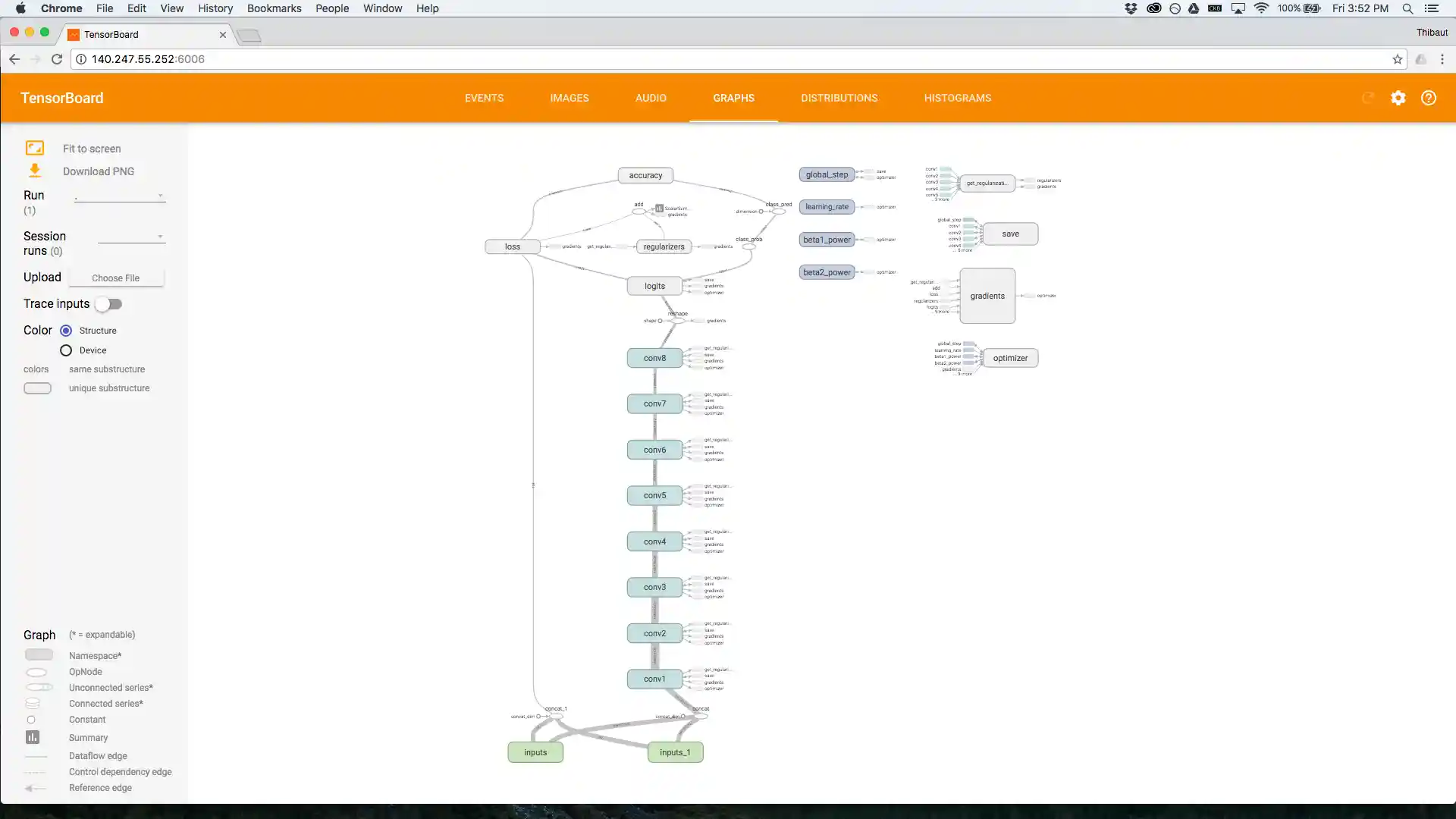Select the Device color radio button
Image resolution: width=1456 pixels, height=819 pixels.
[66, 350]
